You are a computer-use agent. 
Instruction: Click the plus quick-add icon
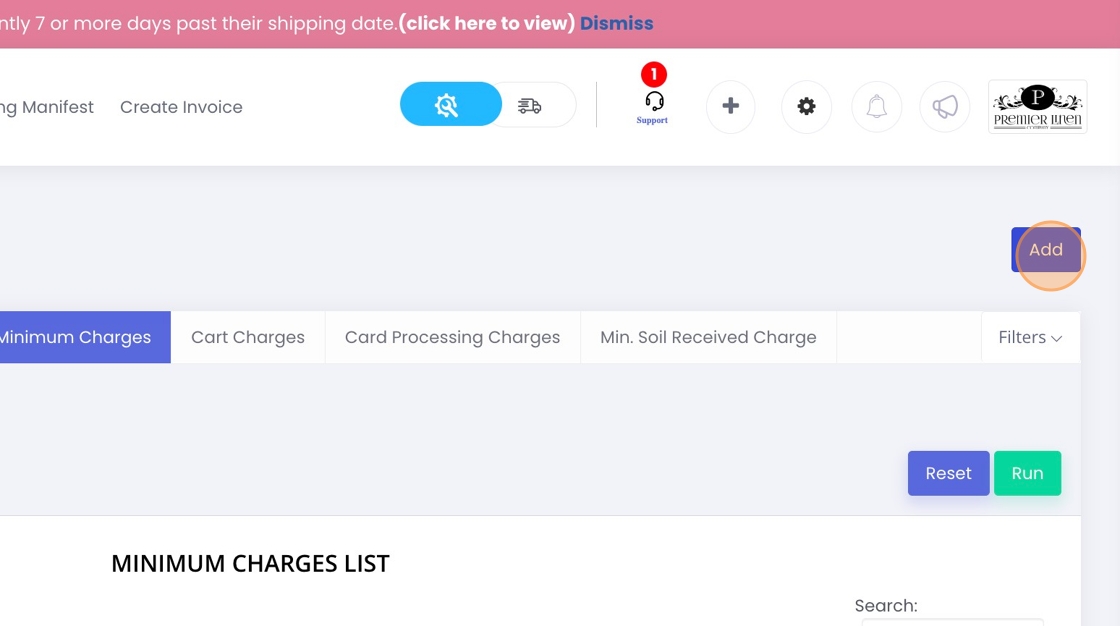tap(731, 106)
